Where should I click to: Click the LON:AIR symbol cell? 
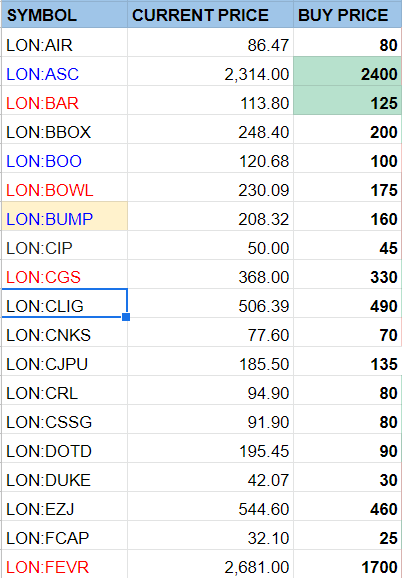(x=64, y=42)
